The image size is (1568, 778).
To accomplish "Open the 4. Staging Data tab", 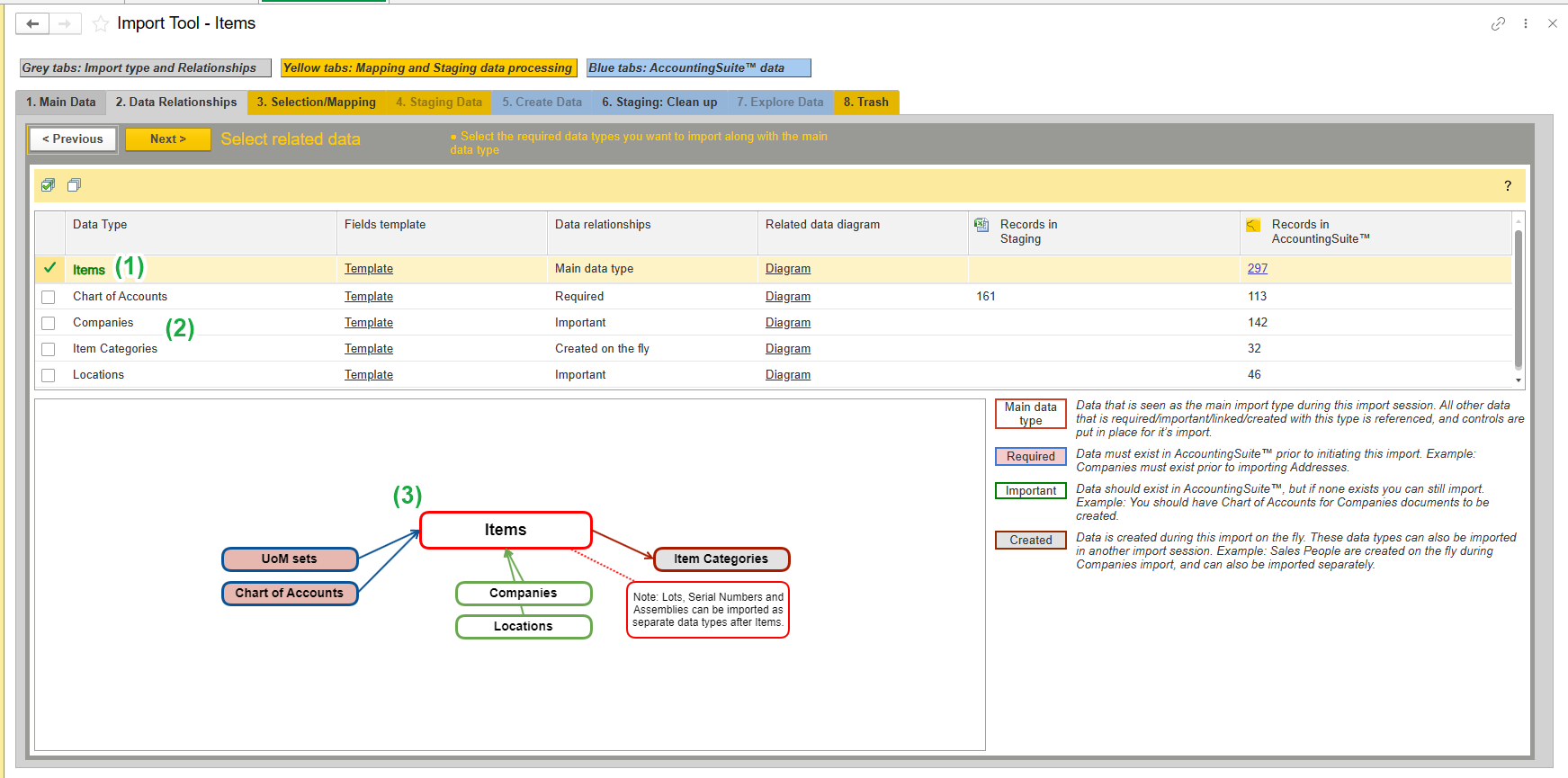I will [x=439, y=103].
